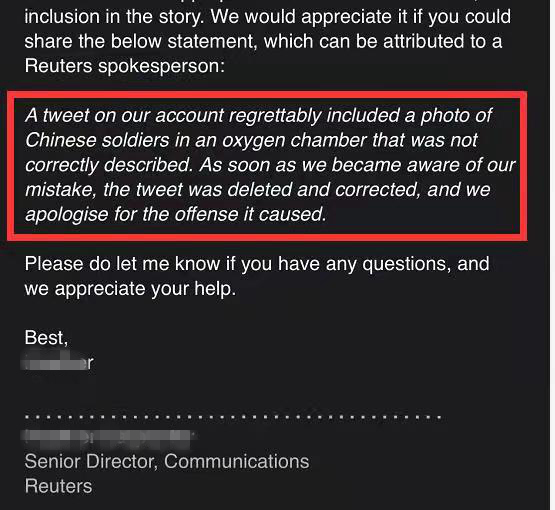Click the title "Senior Director, Communications"
The width and height of the screenshot is (555, 510).
167,462
